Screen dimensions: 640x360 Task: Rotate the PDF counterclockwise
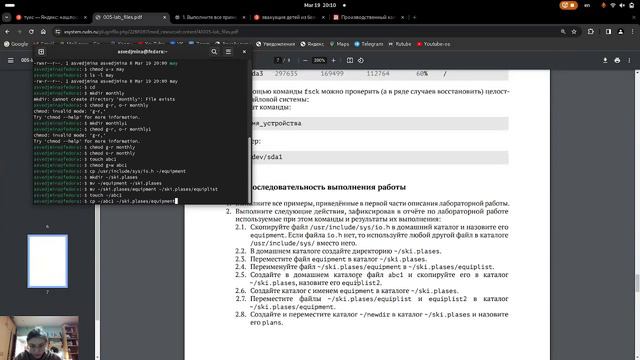click(361, 60)
